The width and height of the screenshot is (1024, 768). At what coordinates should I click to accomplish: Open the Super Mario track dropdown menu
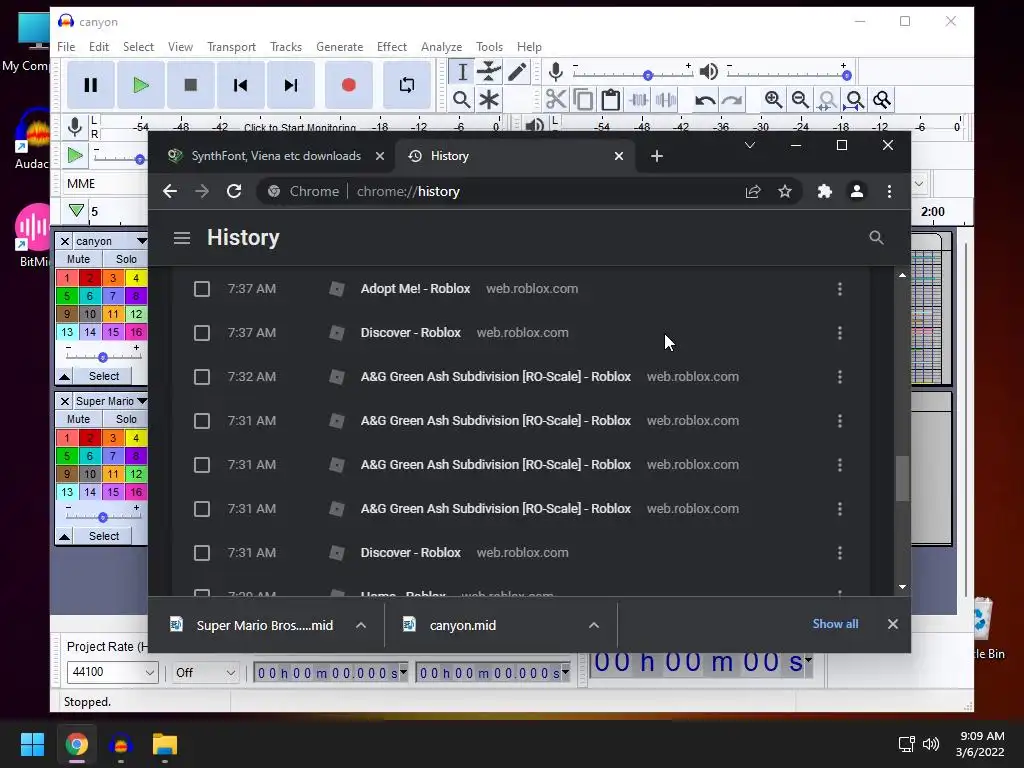click(142, 401)
